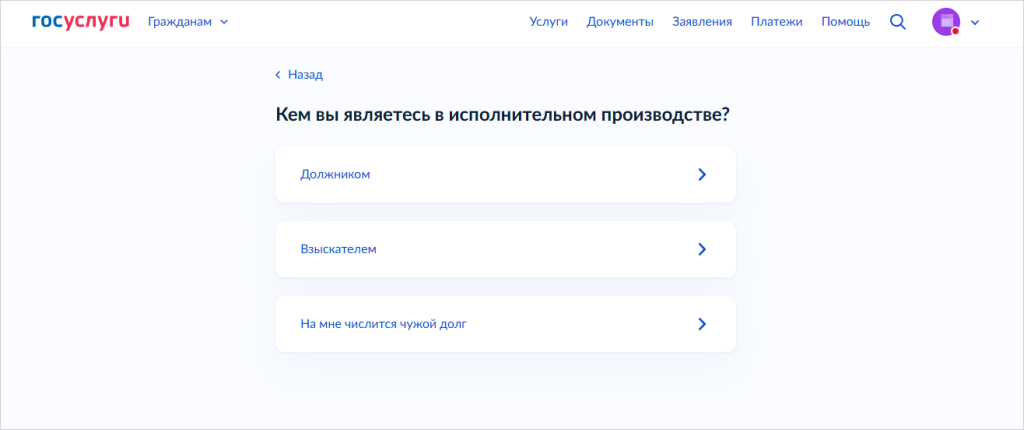Screen dimensions: 1024x430
Task: Choose the Взыскателем option
Action: coord(338,249)
